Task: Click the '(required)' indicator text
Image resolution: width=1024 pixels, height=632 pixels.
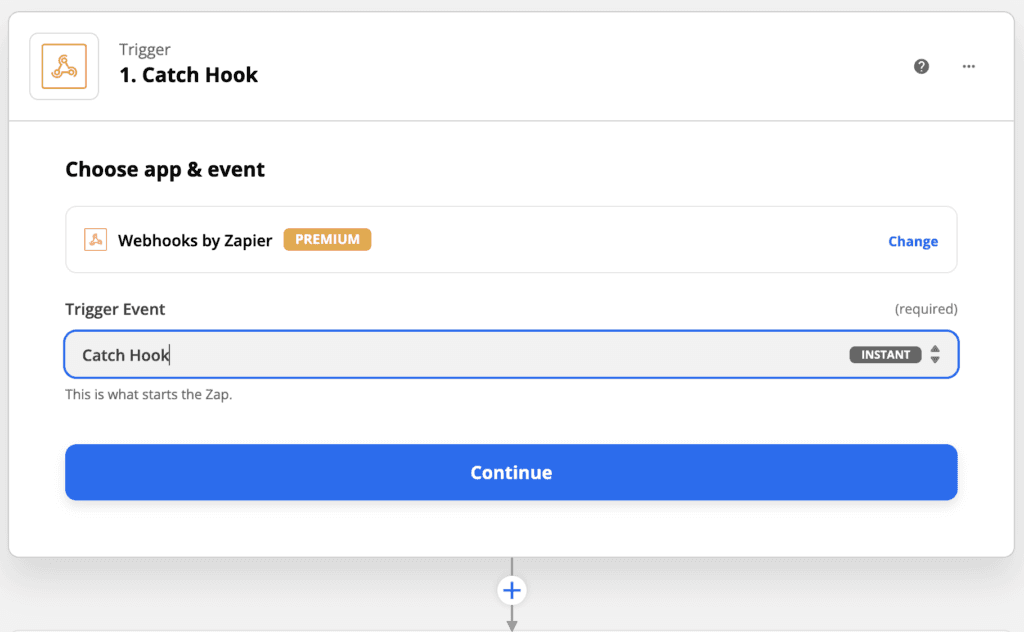Action: point(925,309)
